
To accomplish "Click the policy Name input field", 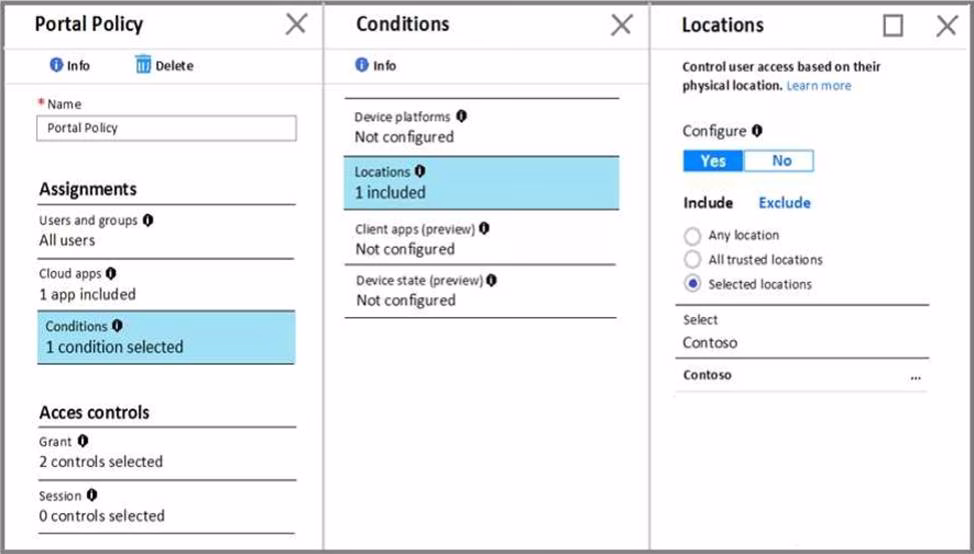I will pos(166,128).
